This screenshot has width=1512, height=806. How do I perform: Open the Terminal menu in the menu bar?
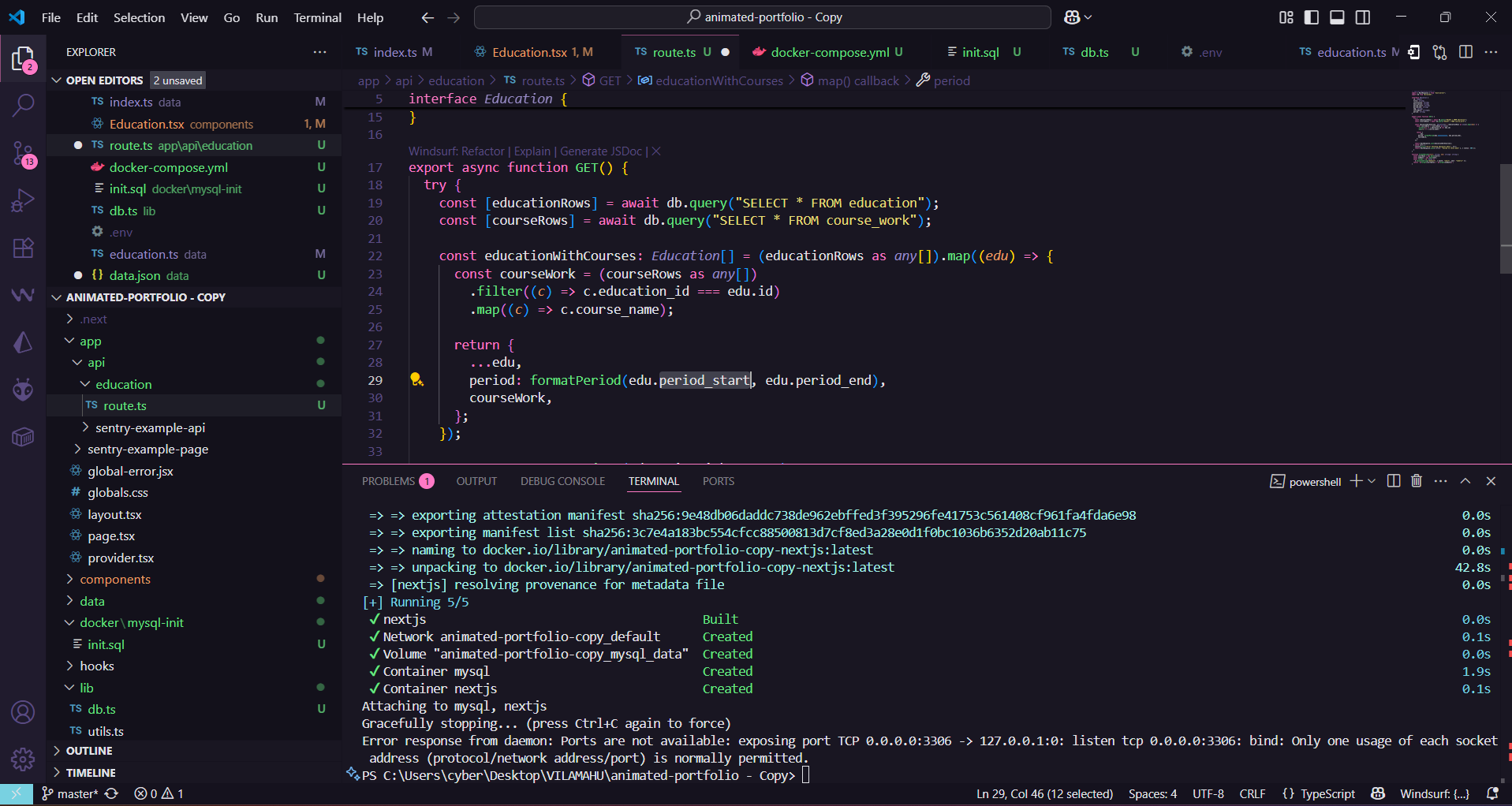317,17
